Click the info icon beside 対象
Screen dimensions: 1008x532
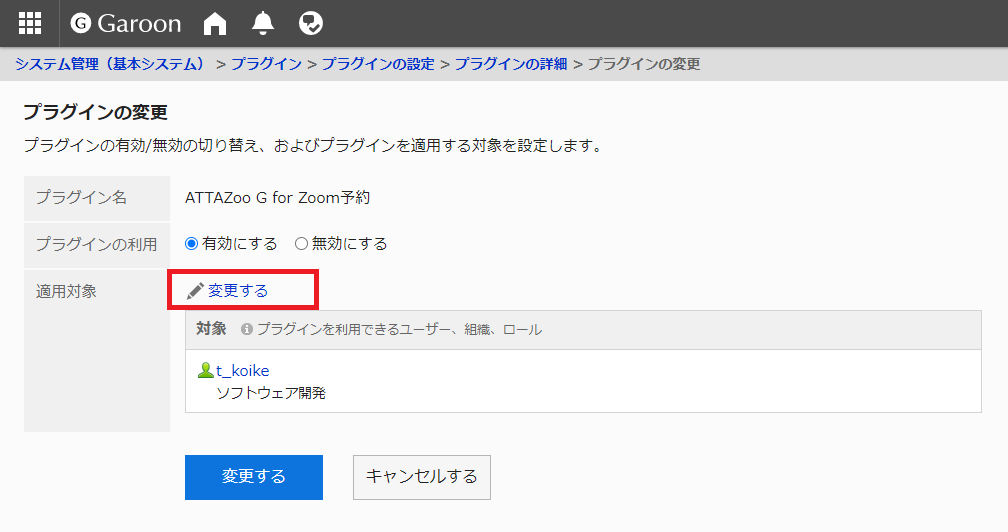pos(247,329)
